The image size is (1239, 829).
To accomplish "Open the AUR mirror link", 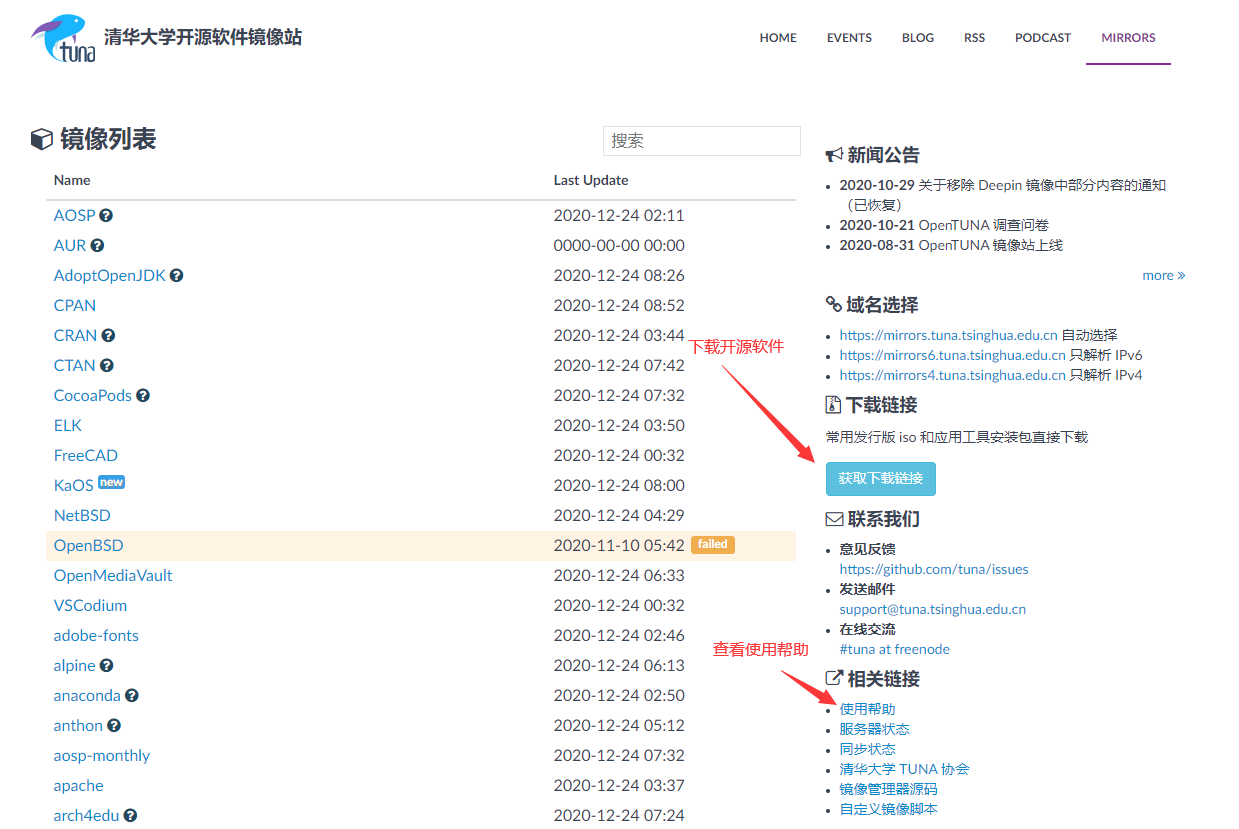I will click(70, 245).
